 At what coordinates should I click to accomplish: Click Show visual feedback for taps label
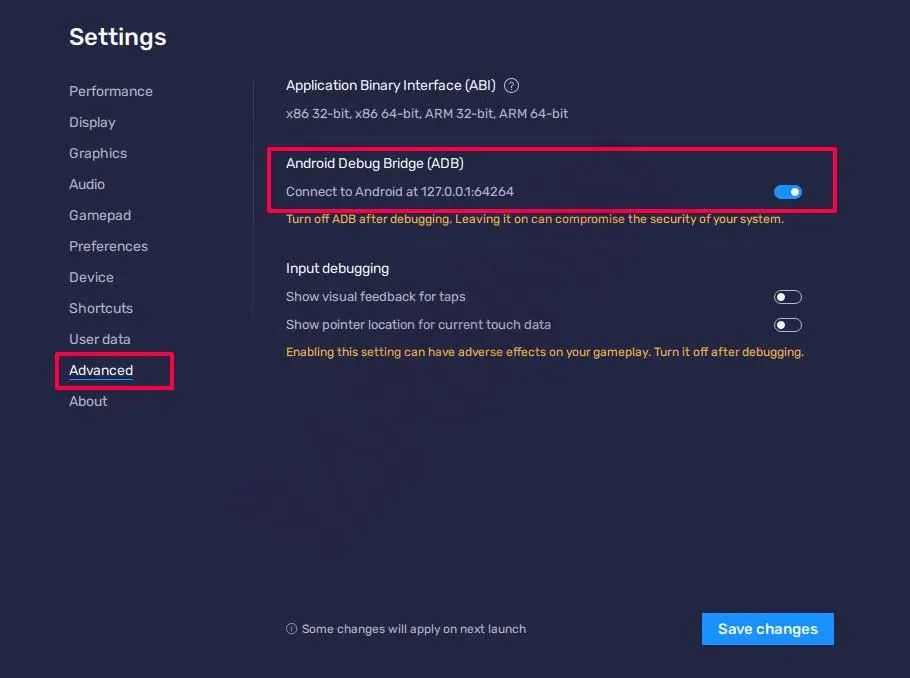pyautogui.click(x=375, y=297)
